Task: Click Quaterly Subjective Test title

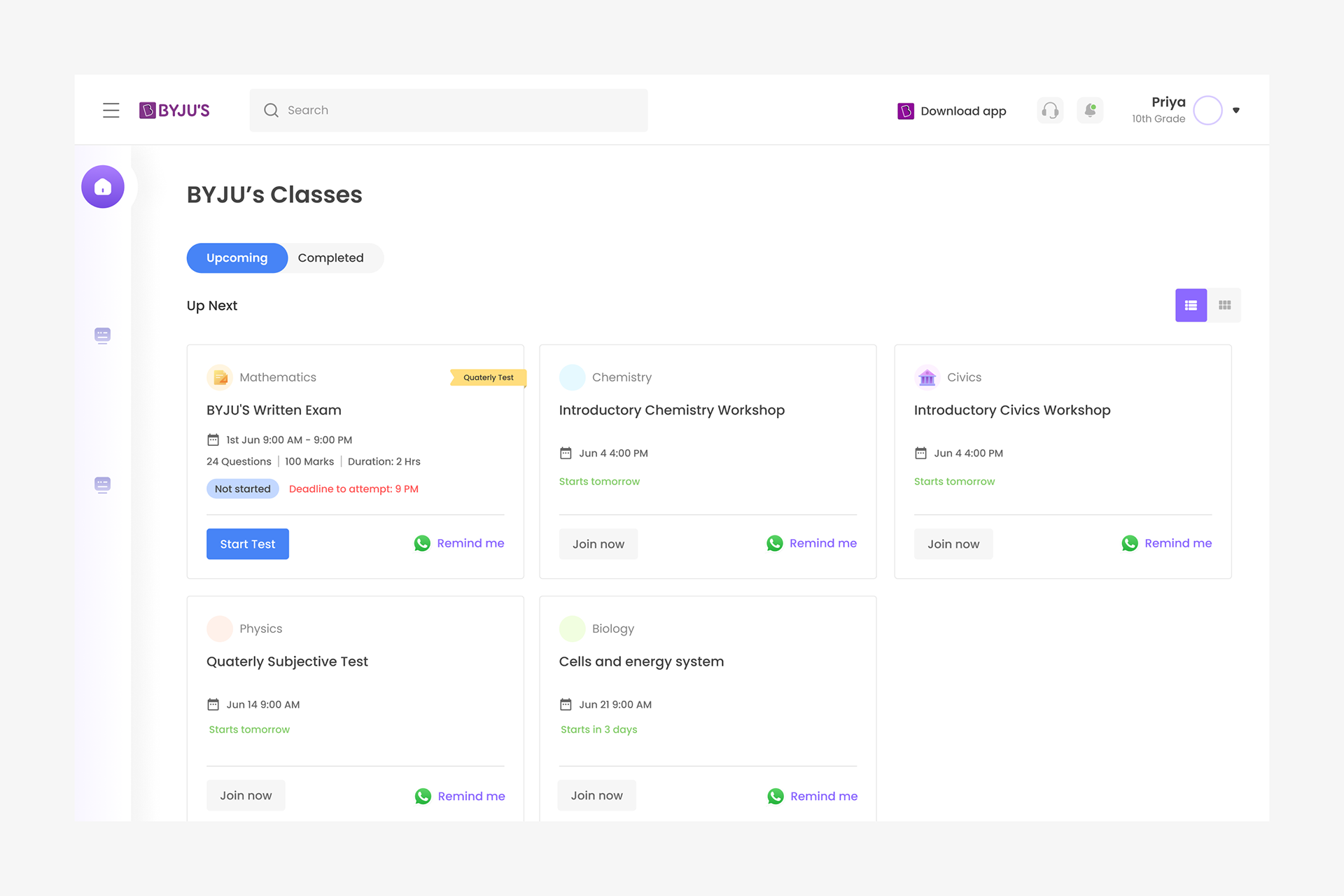Action: tap(287, 661)
